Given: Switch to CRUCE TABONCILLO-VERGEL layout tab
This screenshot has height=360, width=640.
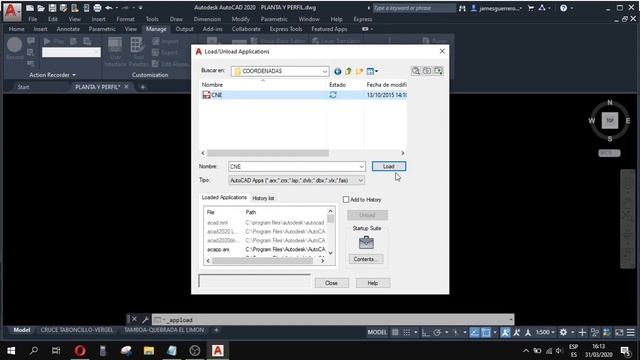Looking at the screenshot, I should (77, 330).
